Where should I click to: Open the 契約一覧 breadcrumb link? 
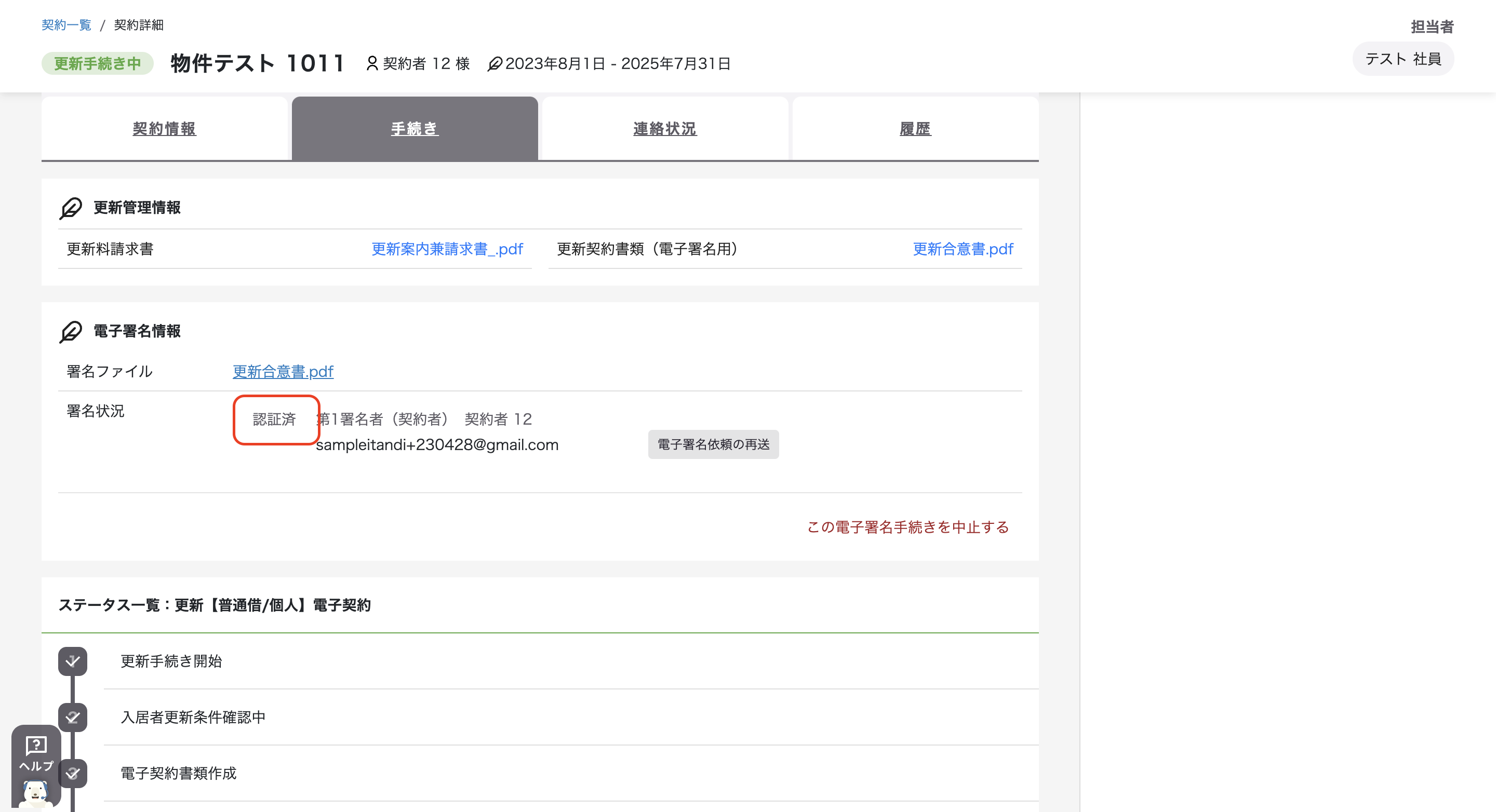tap(66, 25)
